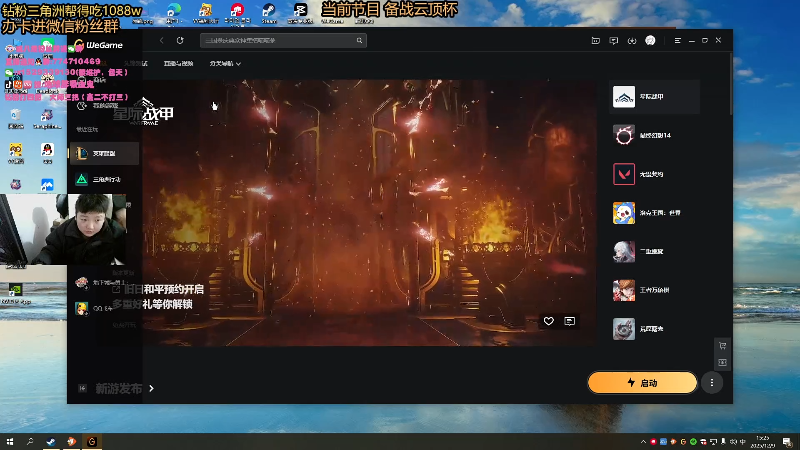Open the Steam desktop shortcut

click(x=269, y=13)
